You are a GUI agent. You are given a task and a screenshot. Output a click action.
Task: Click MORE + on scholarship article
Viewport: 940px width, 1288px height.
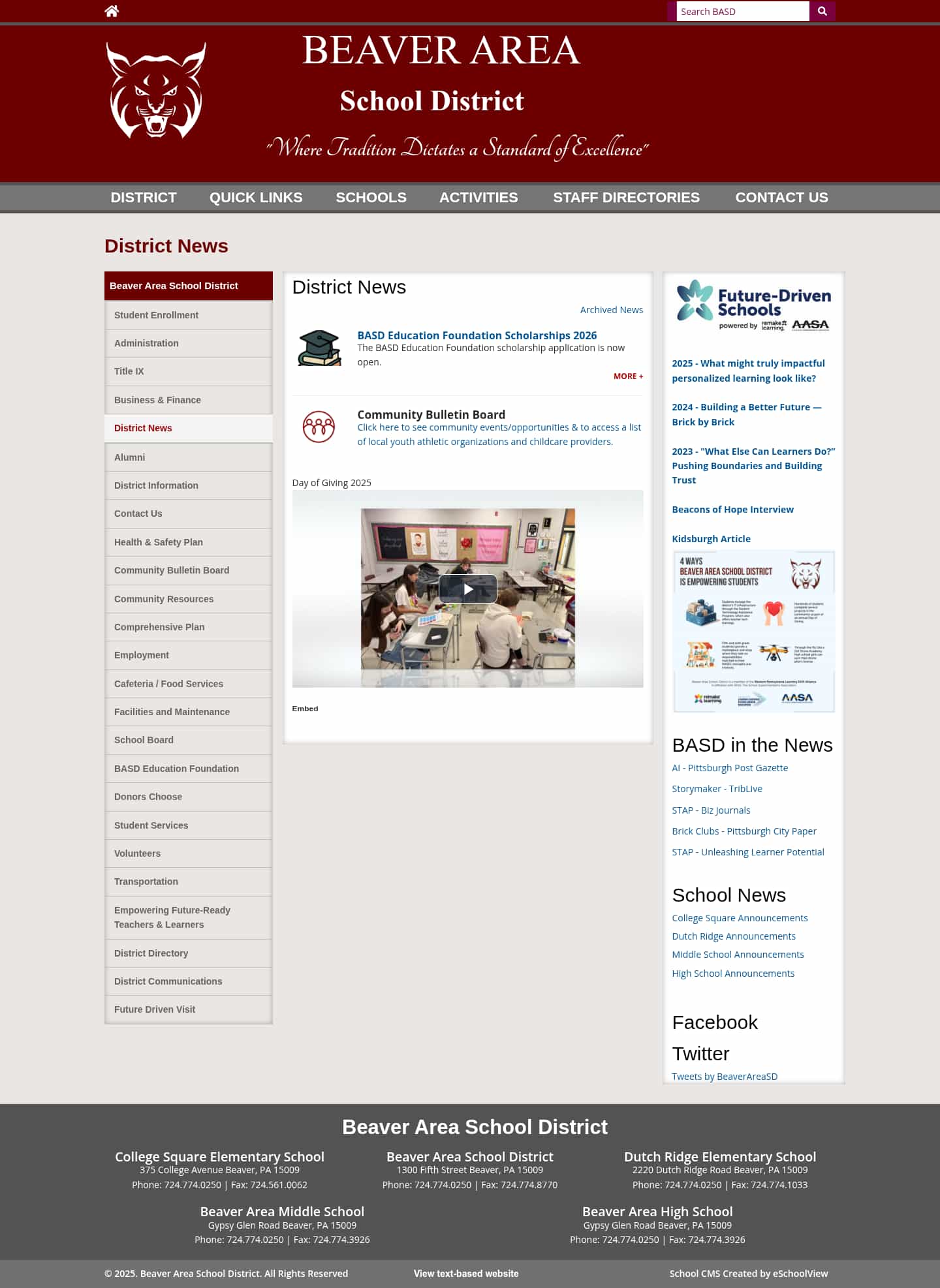[x=629, y=376]
